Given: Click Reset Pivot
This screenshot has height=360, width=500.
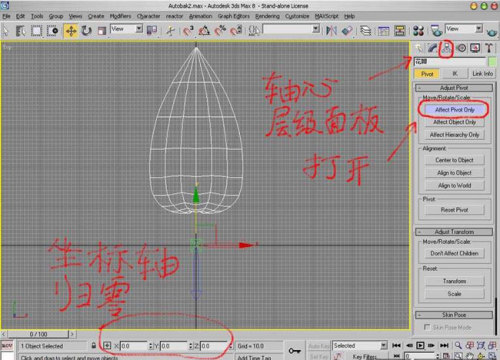Looking at the screenshot, I should click(x=455, y=210).
